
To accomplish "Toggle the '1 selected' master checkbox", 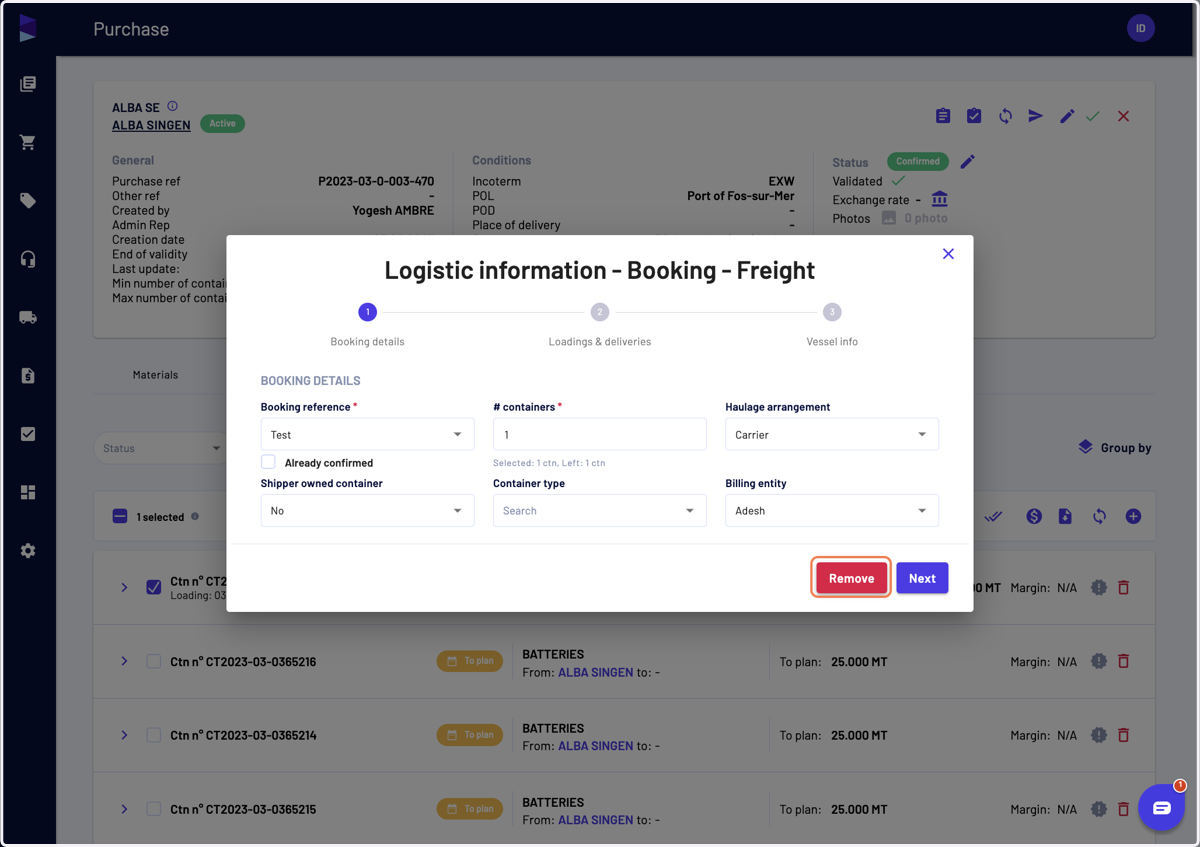I will tap(120, 517).
